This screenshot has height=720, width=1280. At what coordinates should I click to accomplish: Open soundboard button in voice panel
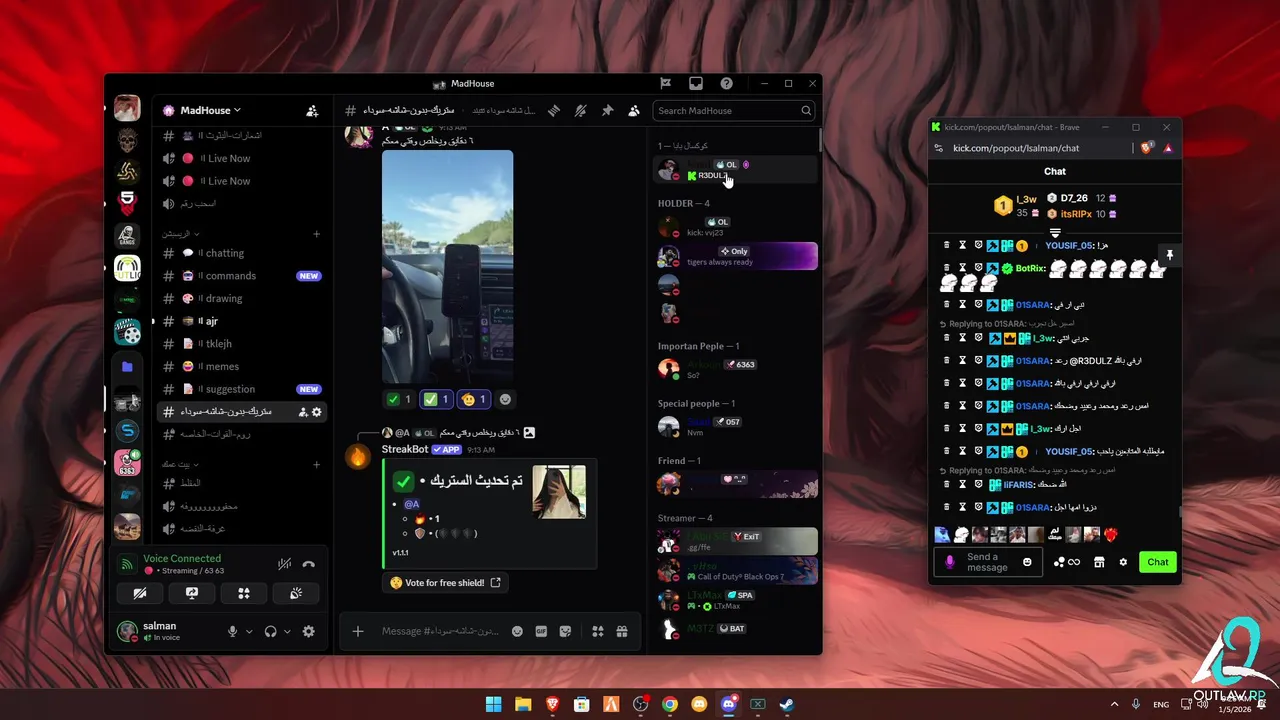coord(296,593)
